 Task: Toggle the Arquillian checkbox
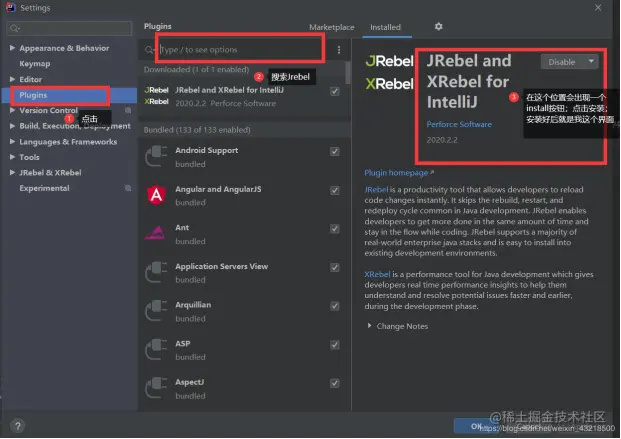335,306
